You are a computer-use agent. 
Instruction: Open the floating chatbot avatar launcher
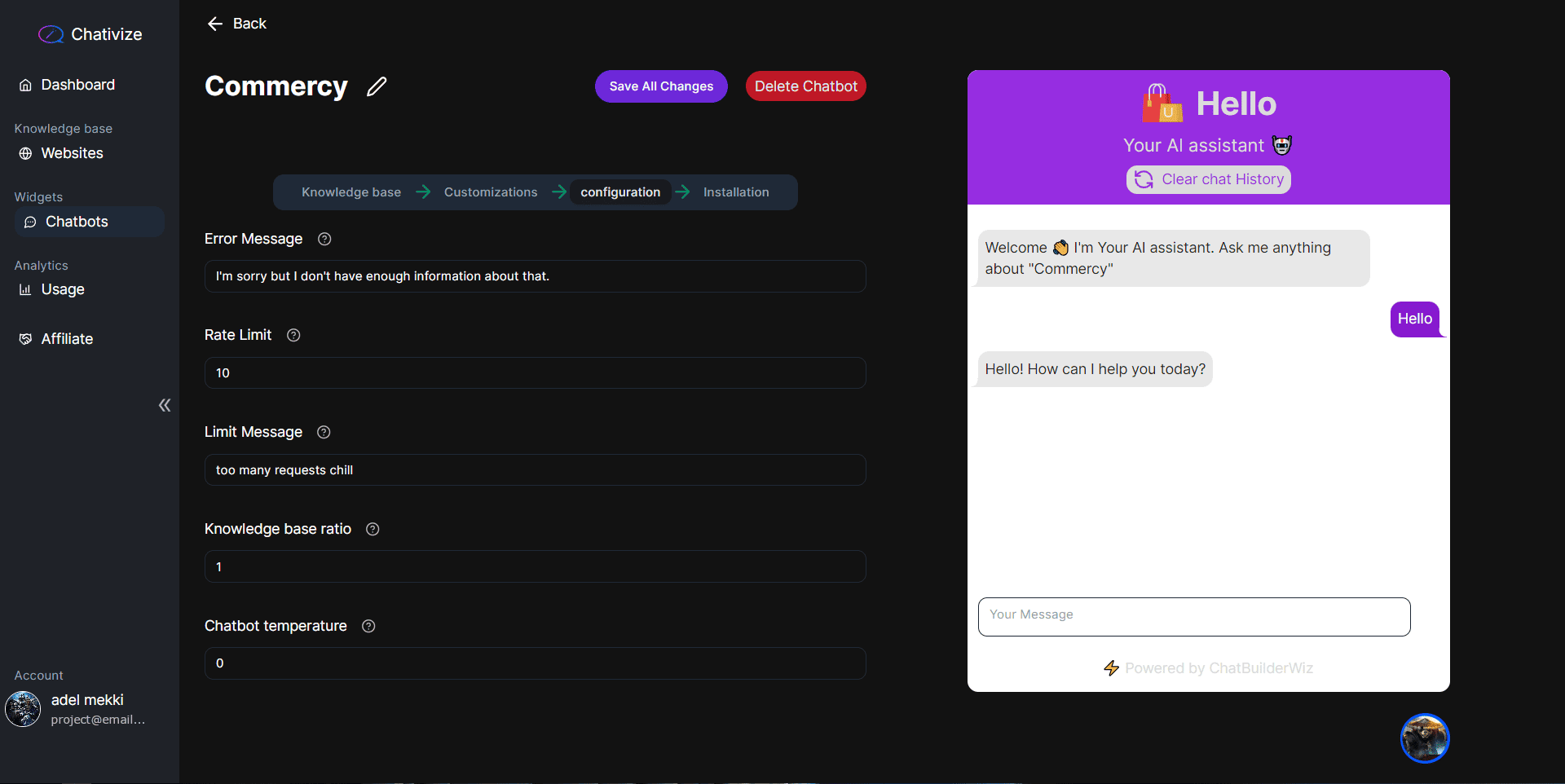1425,738
